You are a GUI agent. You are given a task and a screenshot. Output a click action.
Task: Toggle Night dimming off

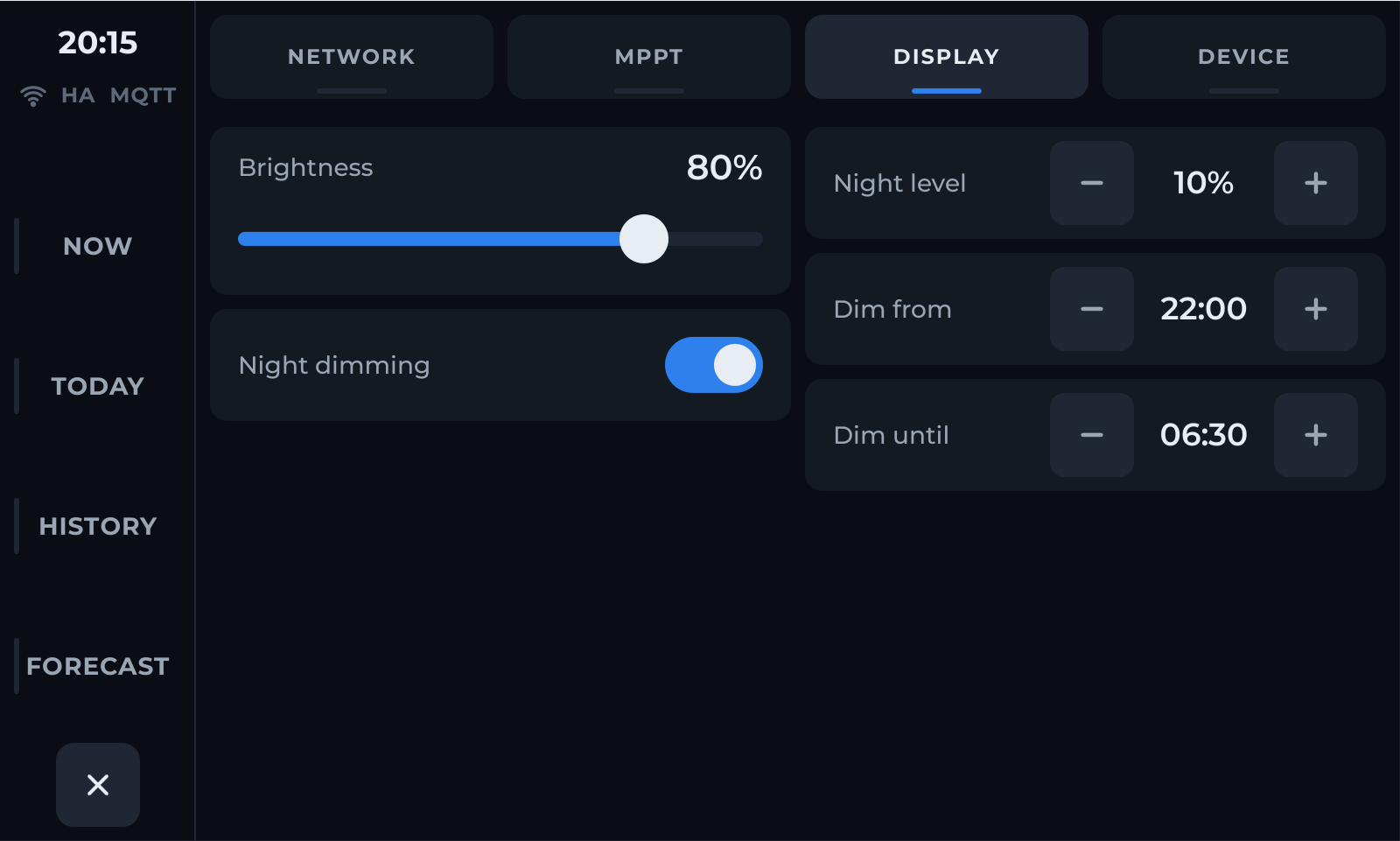(x=714, y=365)
